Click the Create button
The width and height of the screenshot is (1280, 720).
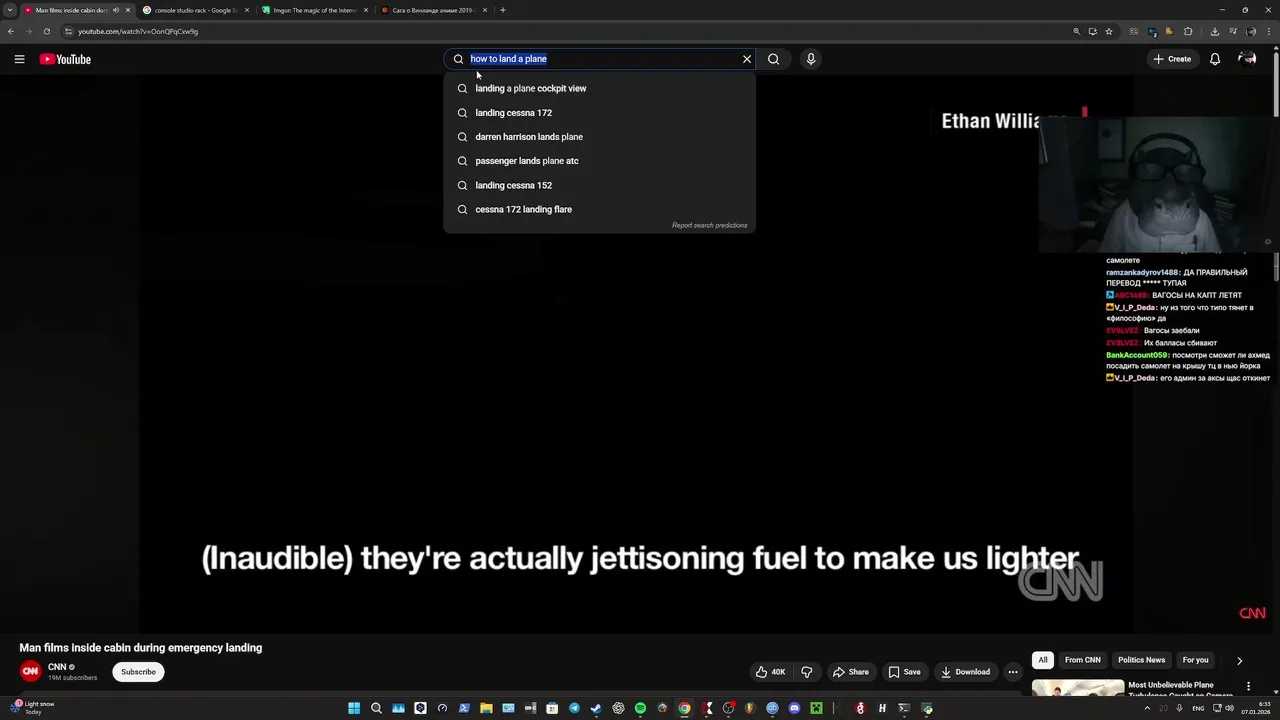point(1172,59)
